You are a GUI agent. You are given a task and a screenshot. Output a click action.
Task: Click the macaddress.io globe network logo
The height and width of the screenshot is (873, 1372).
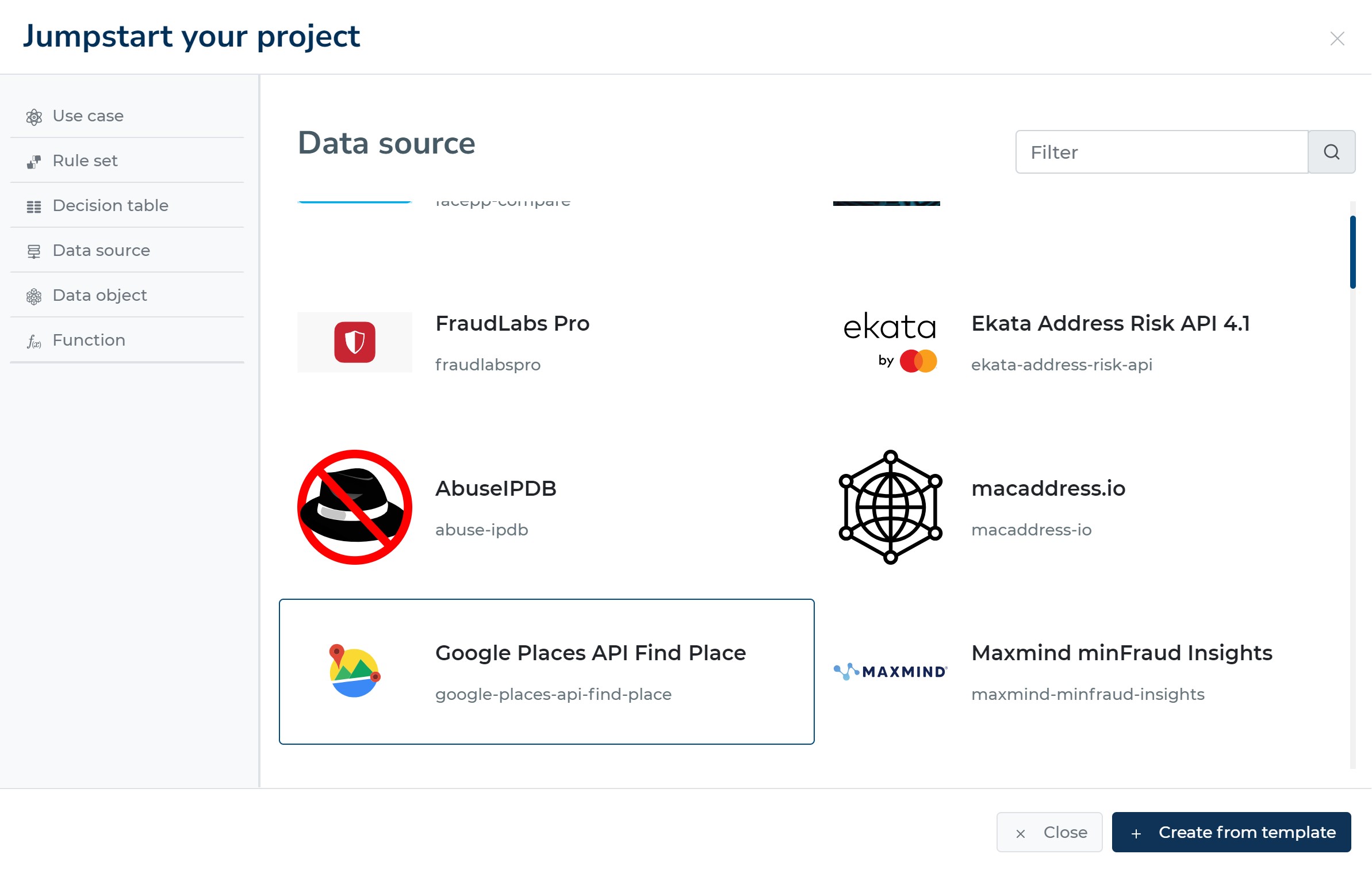[890, 507]
